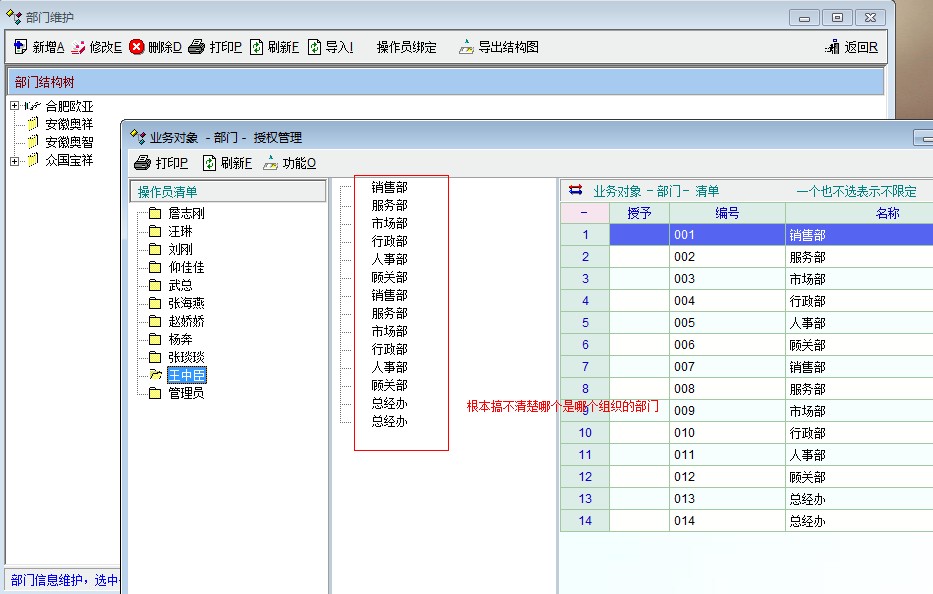Click the 修改E edit icon
Screen dimensions: 933x594
click(78, 47)
